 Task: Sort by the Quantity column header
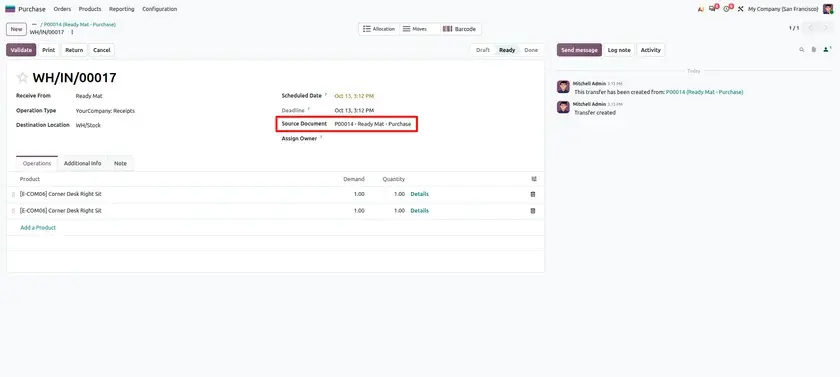(394, 179)
